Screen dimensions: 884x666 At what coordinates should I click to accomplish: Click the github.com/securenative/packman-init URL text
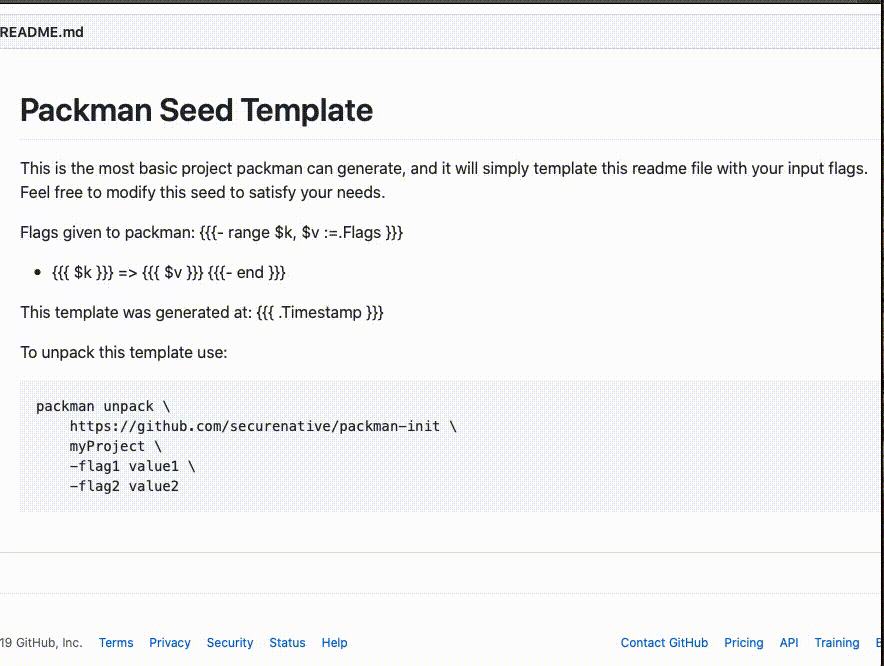262,426
